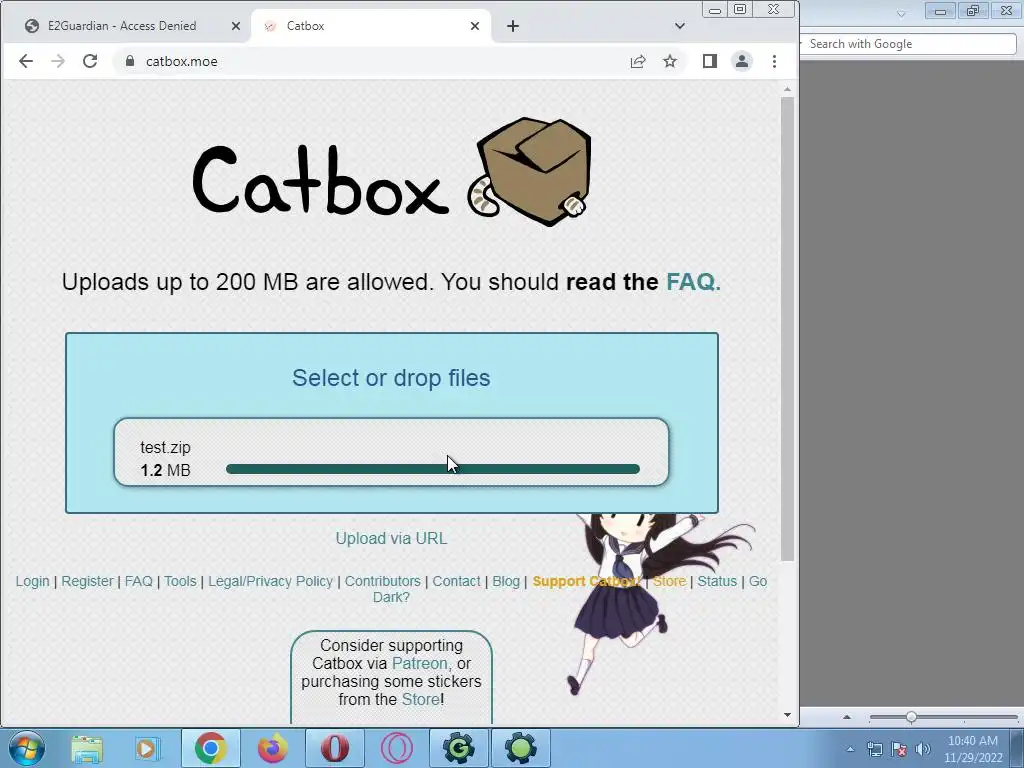Image resolution: width=1024 pixels, height=768 pixels.
Task: Open the Upload via URL link
Action: [x=391, y=539]
